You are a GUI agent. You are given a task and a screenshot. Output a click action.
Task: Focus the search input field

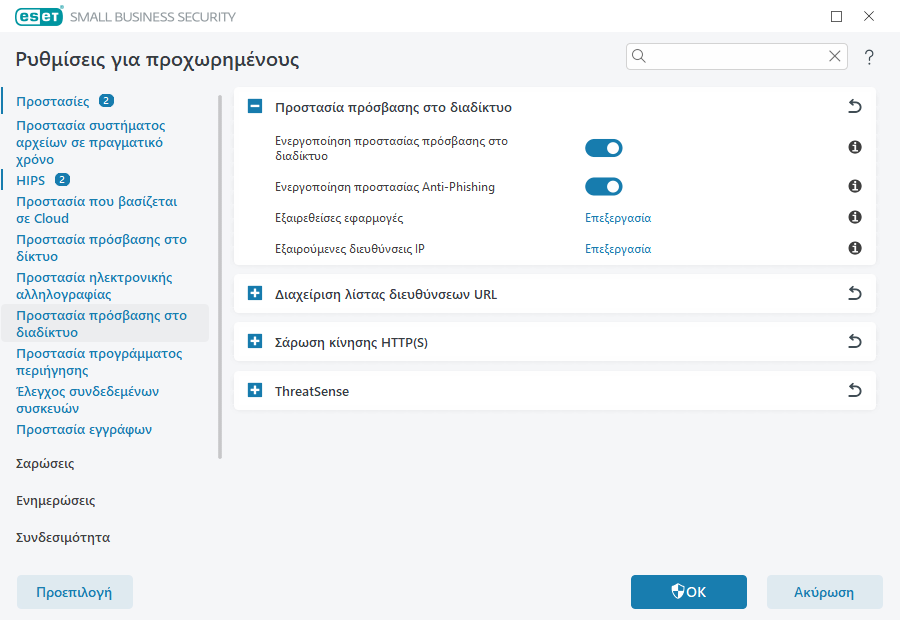[x=736, y=56]
